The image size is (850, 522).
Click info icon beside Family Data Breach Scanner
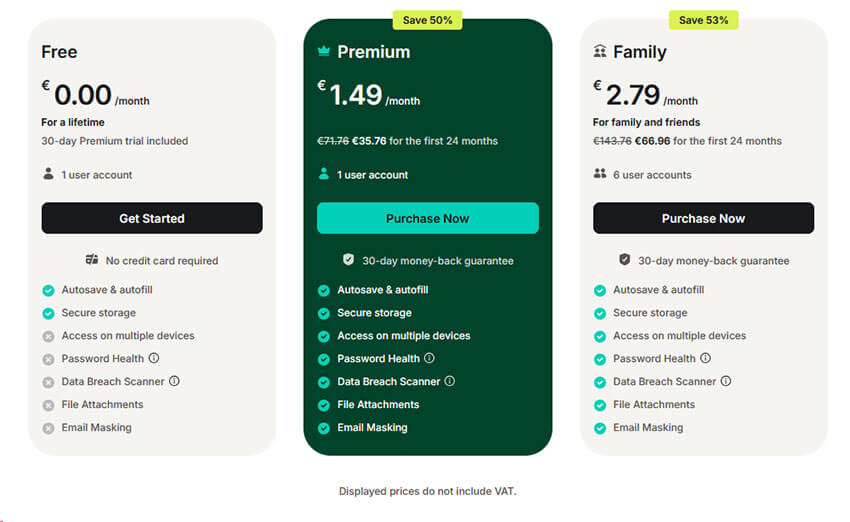(x=726, y=381)
